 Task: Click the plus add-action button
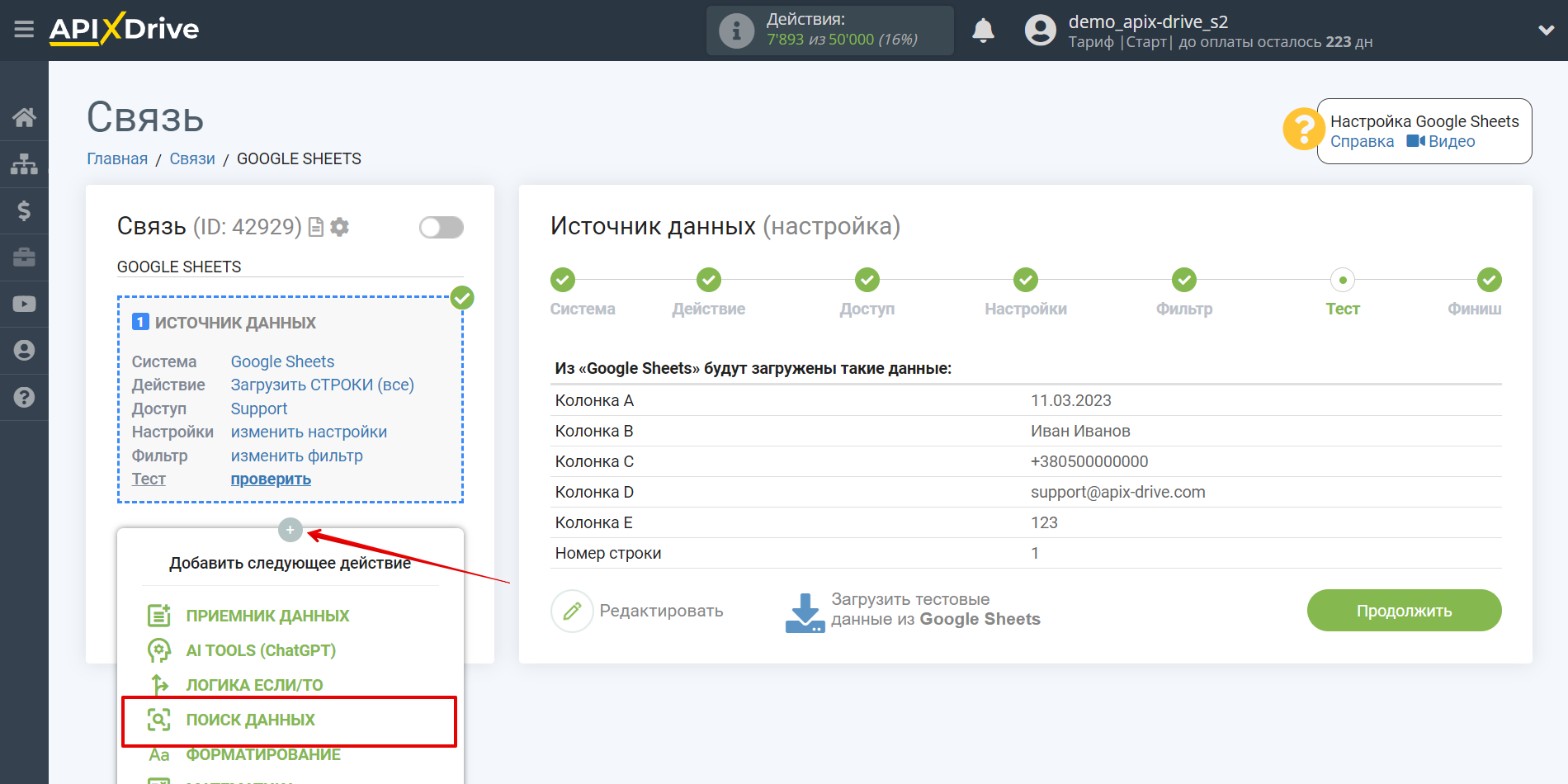click(x=290, y=530)
